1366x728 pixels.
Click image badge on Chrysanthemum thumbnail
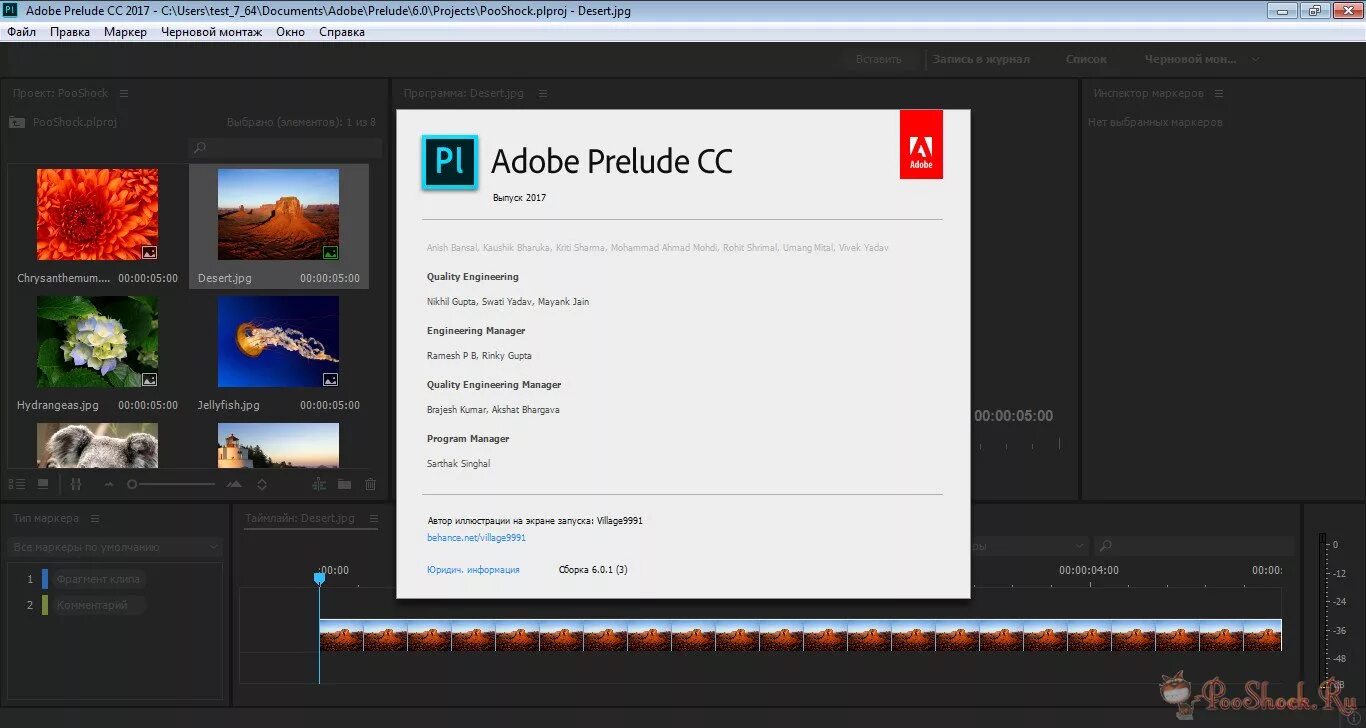149,253
